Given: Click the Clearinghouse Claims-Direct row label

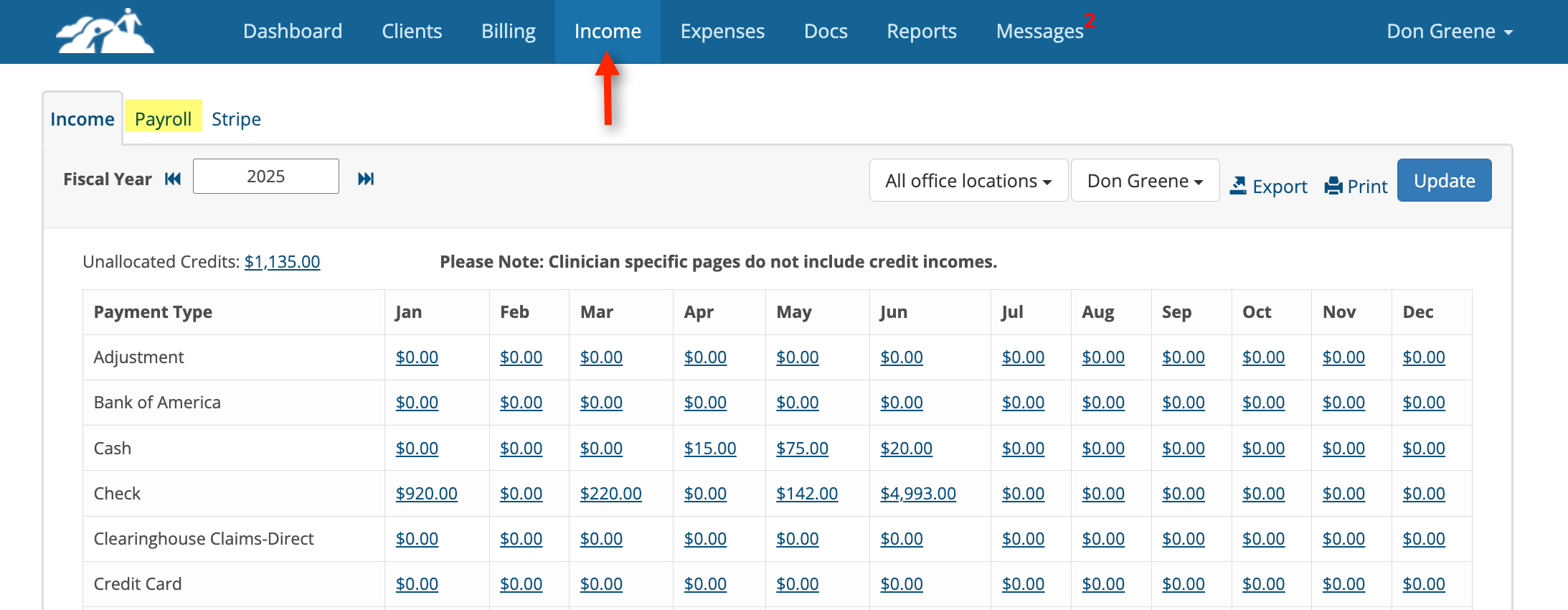Looking at the screenshot, I should point(204,539).
